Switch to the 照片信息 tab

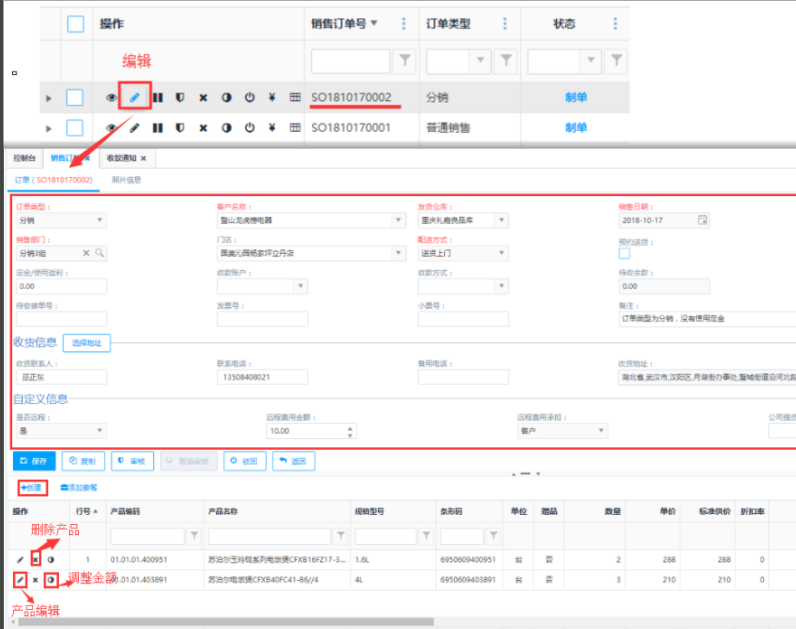pos(126,180)
